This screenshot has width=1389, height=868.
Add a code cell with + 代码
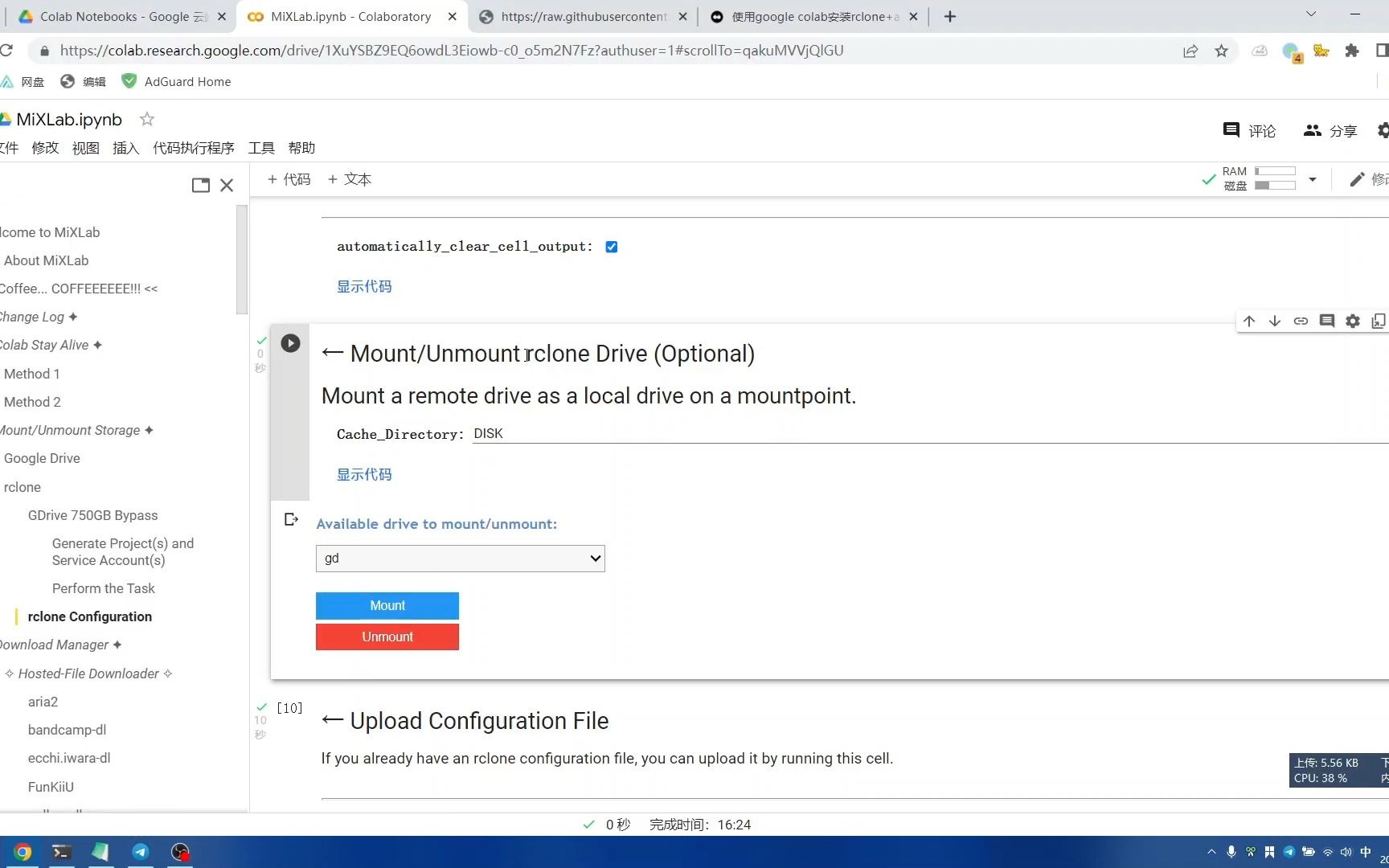tap(289, 179)
